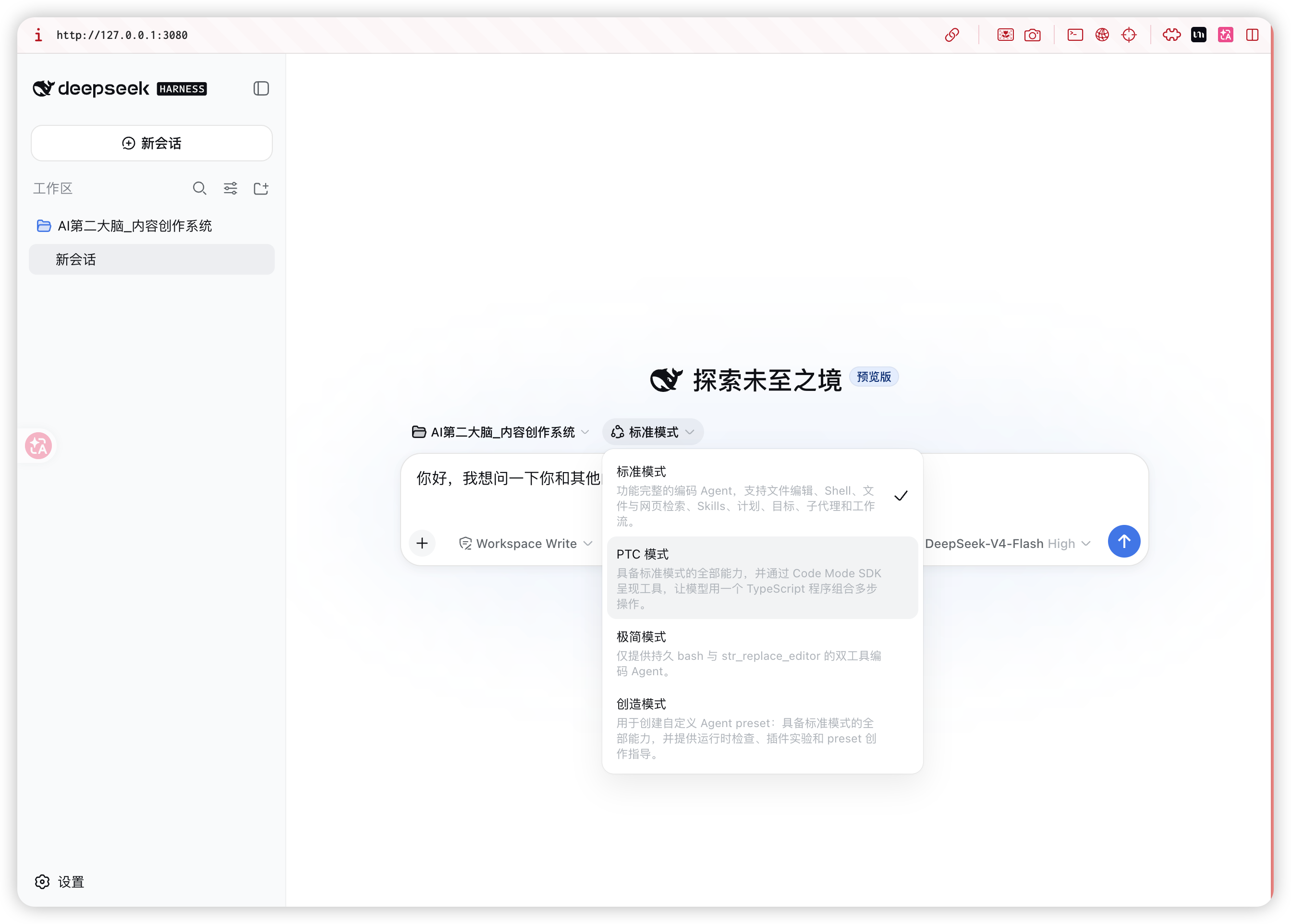Click the address bar showing http://127.0.0.1:3080
The width and height of the screenshot is (1291, 924).
coord(122,35)
